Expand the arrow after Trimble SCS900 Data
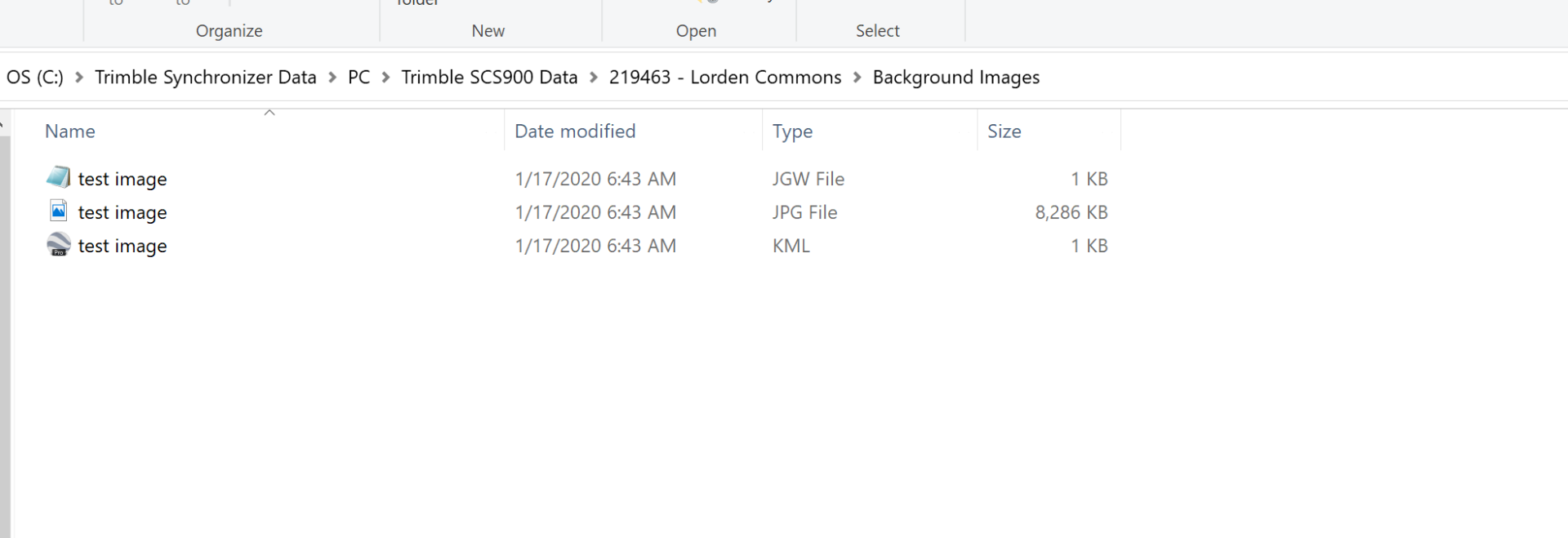Image resolution: width=1568 pixels, height=538 pixels. 593,77
